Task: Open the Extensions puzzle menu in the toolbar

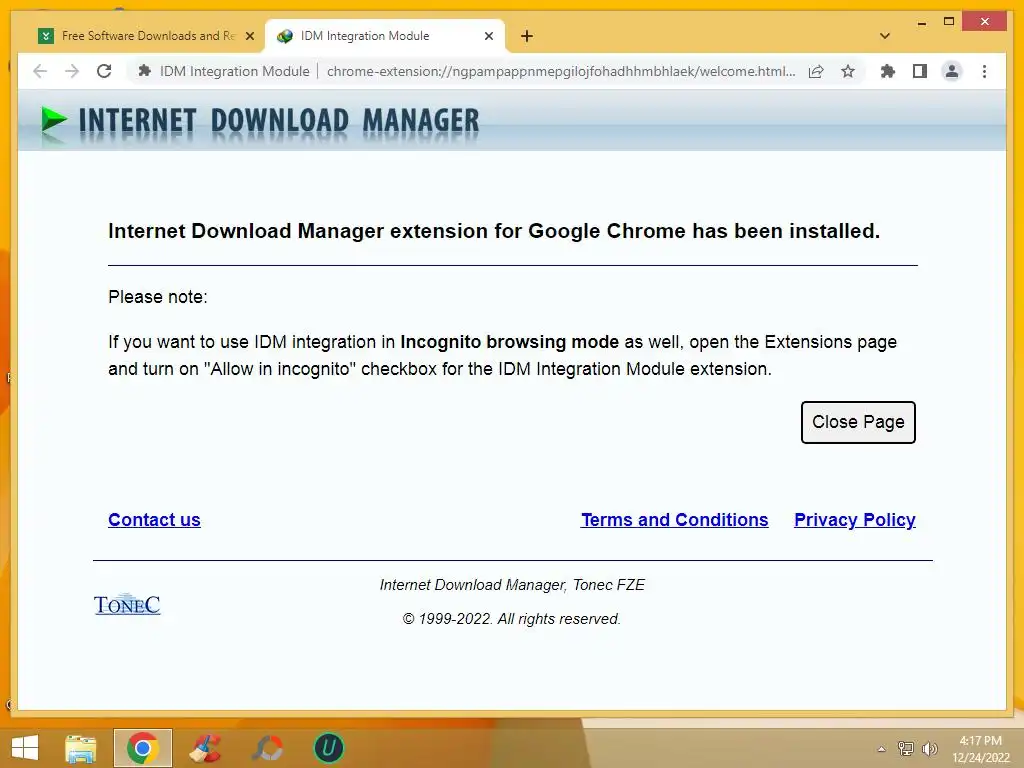Action: pyautogui.click(x=888, y=71)
